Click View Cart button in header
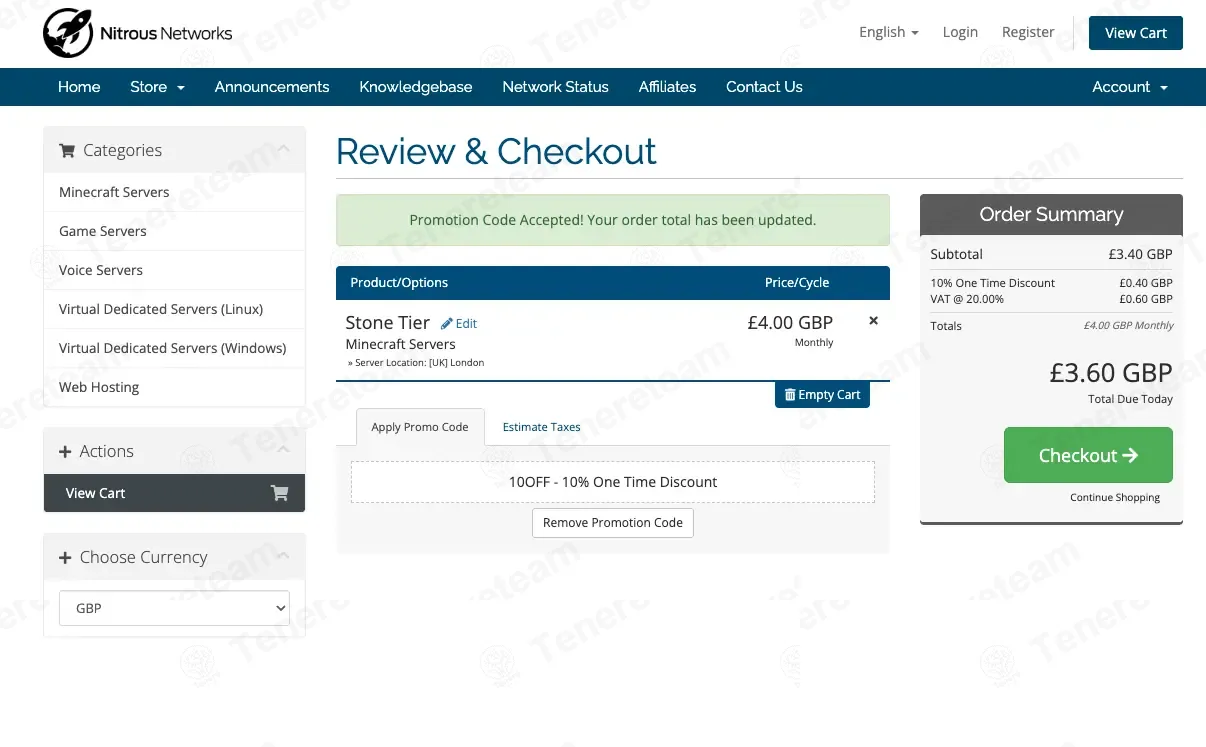This screenshot has width=1206, height=747. [1135, 33]
